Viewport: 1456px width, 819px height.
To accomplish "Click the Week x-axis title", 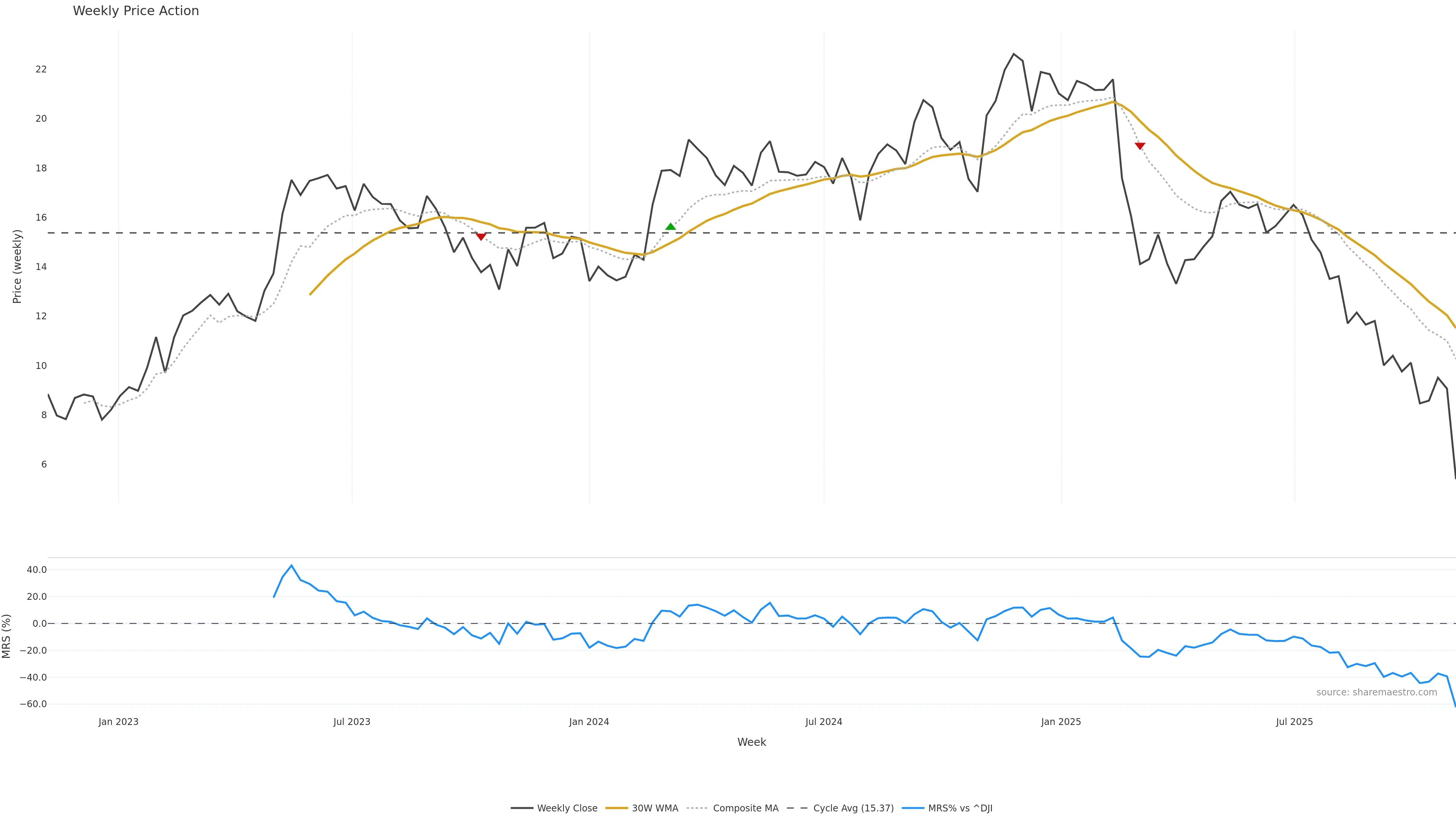I will 751,742.
